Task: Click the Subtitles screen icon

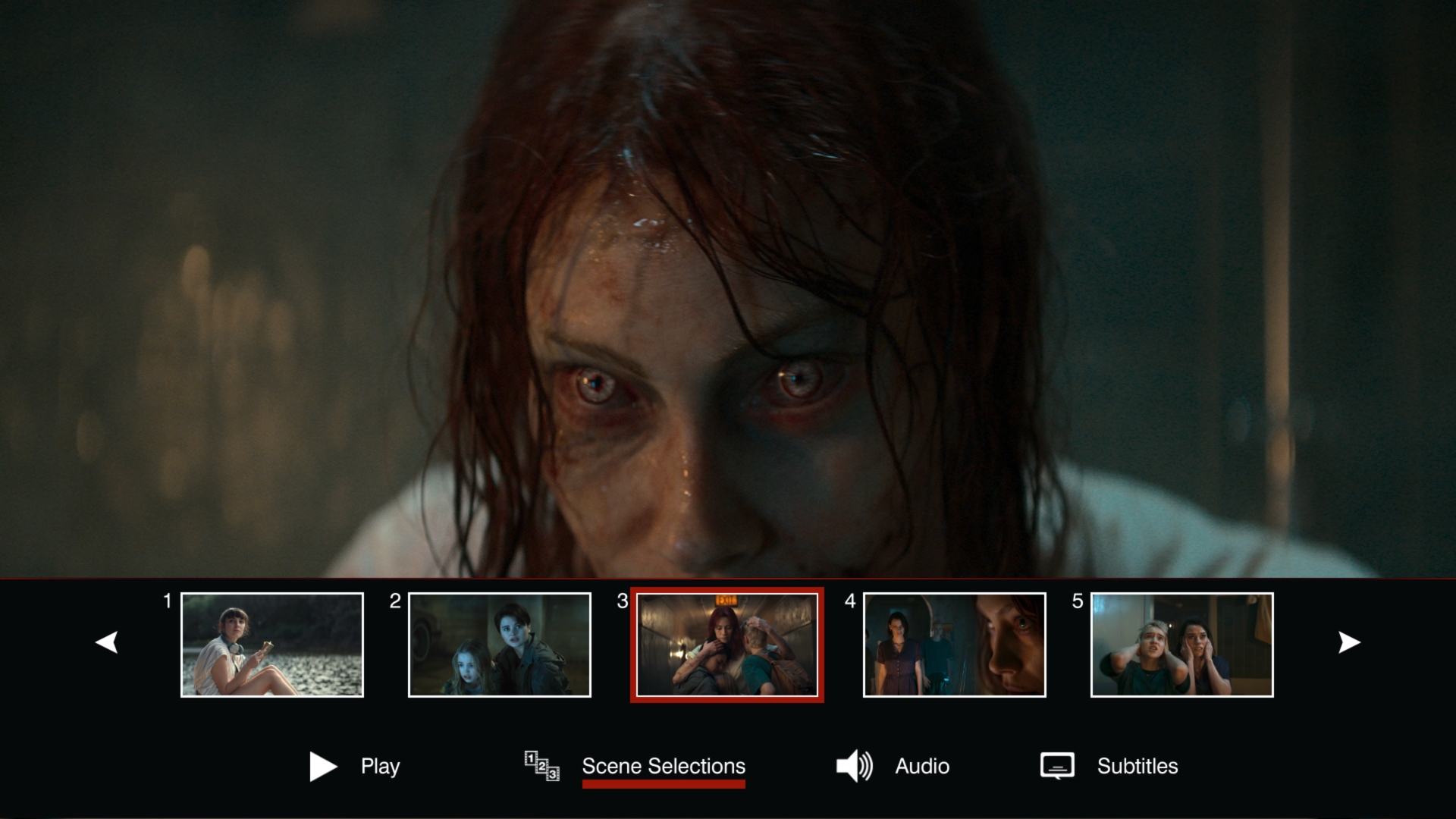Action: (1057, 766)
